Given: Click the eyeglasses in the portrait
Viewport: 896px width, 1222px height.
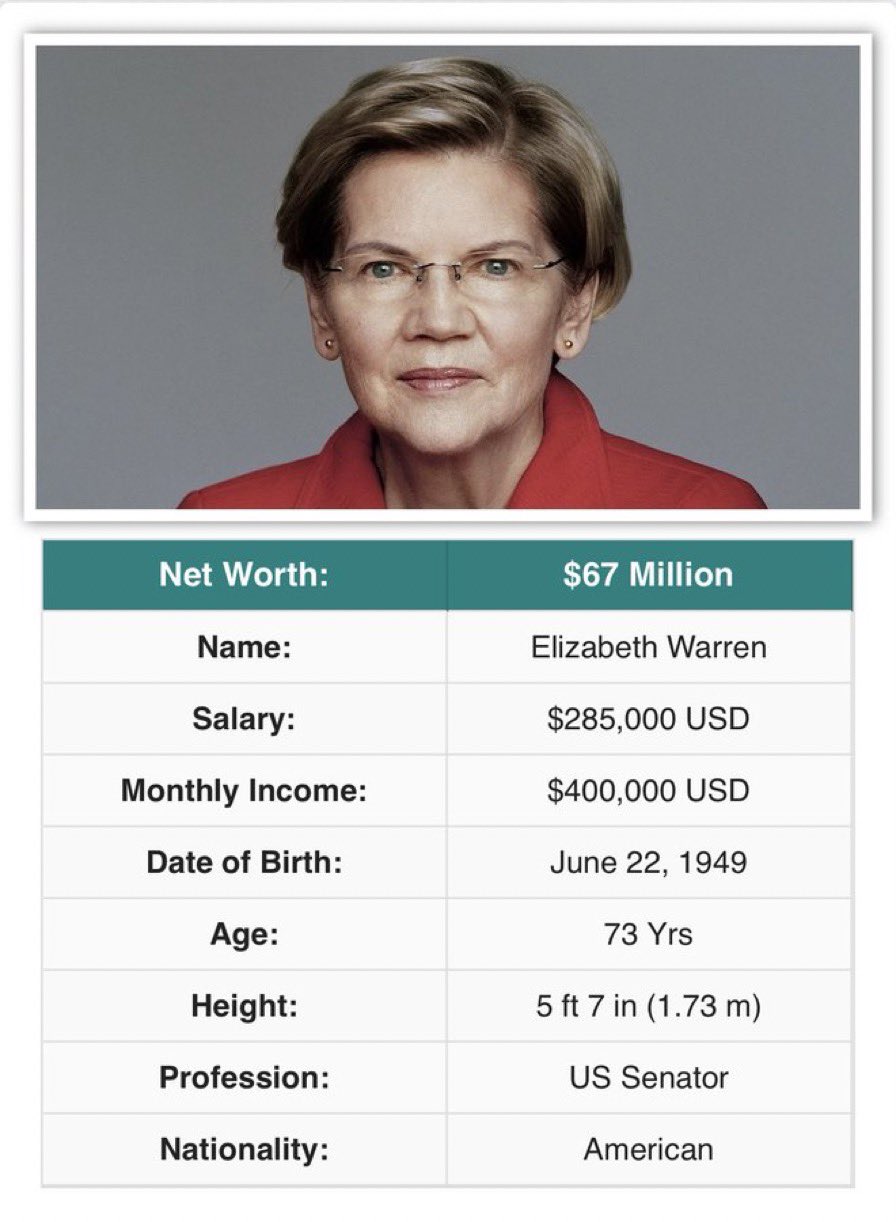Looking at the screenshot, I should (444, 269).
